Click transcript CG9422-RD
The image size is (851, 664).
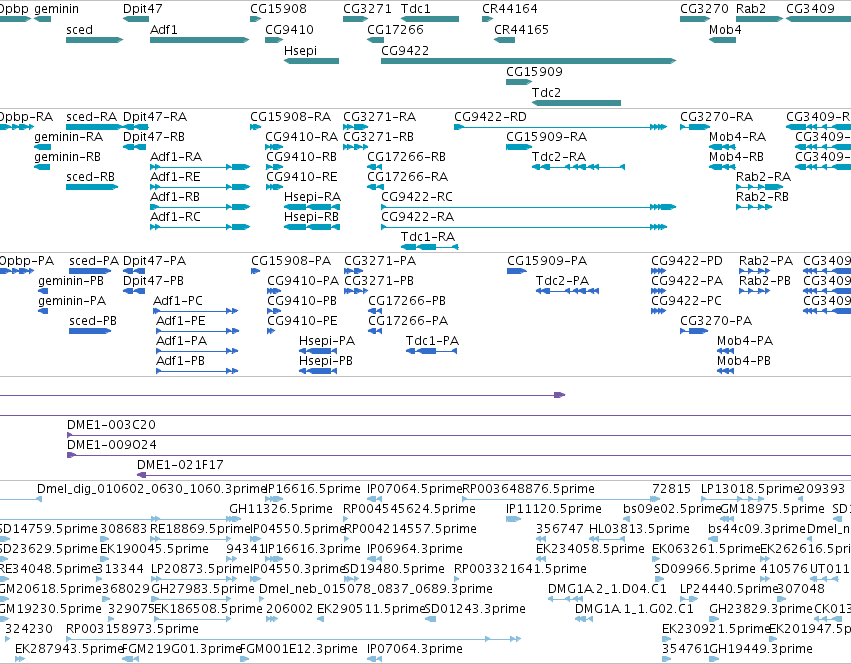pos(560,127)
